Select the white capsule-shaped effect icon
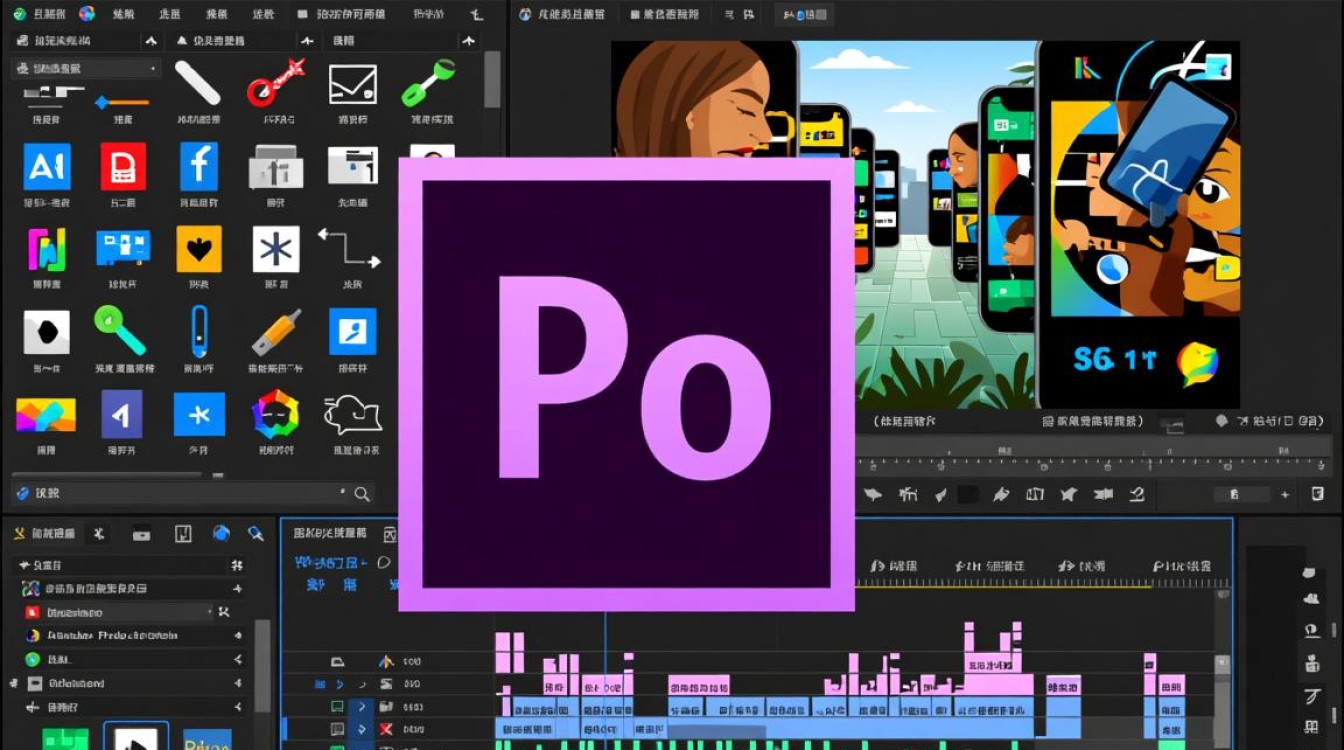Viewport: 1344px width, 750px height. (x=197, y=83)
